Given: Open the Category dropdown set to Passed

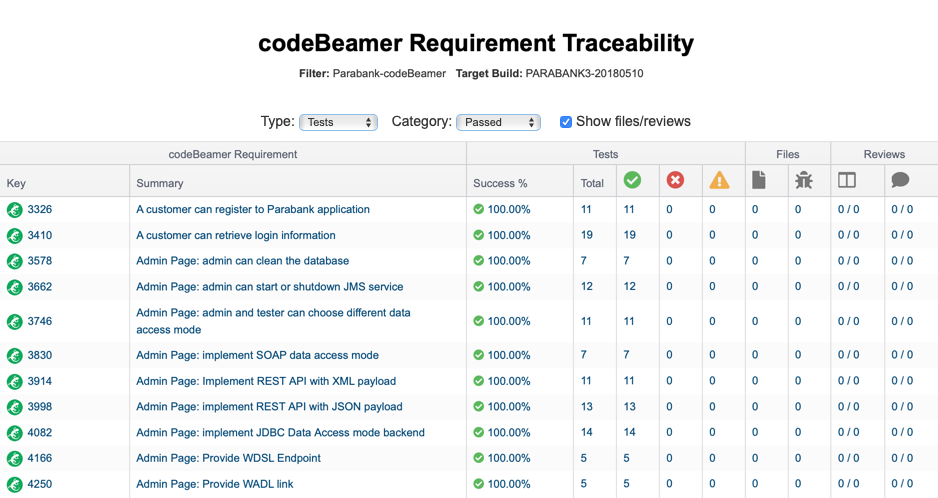Looking at the screenshot, I should coord(498,122).
